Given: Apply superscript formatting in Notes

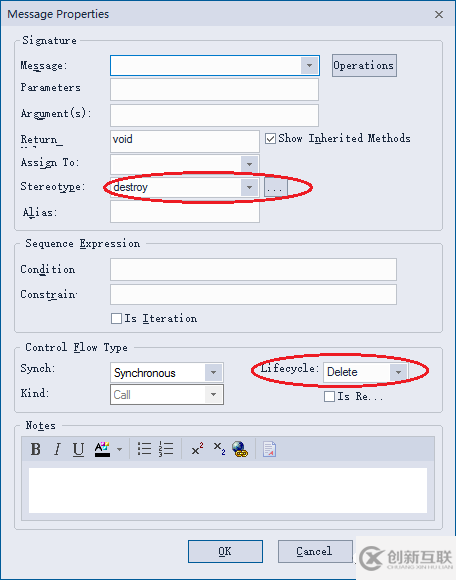Looking at the screenshot, I should [197, 449].
